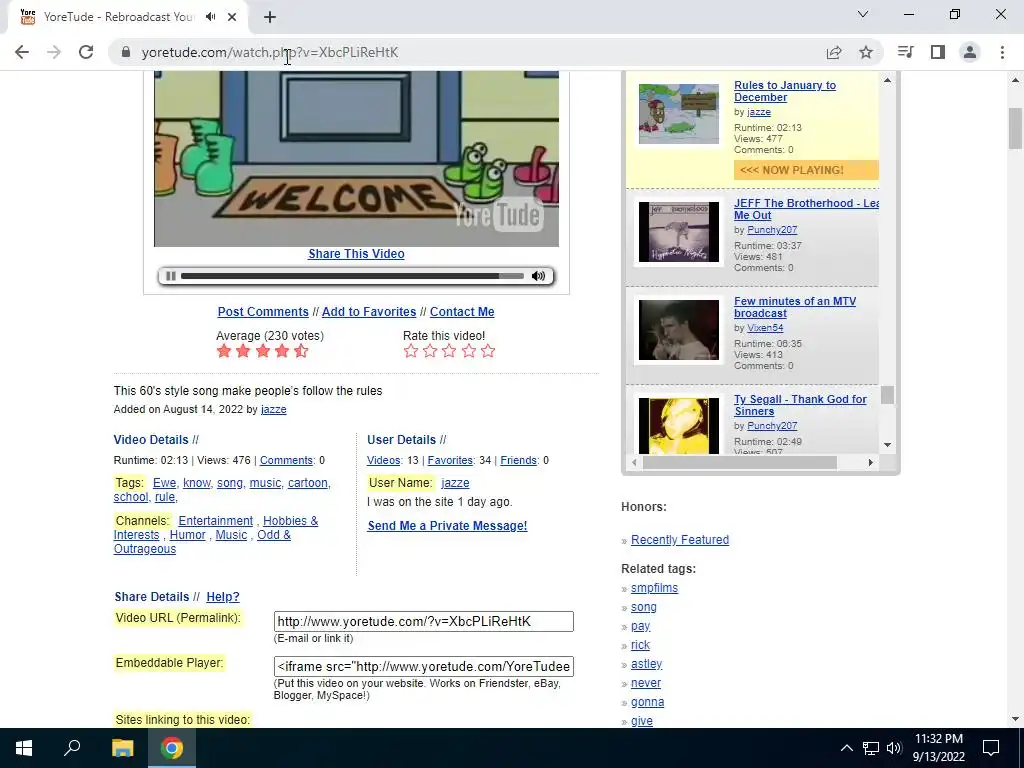Select the Embeddable Player code field
This screenshot has width=1024, height=768.
(424, 666)
